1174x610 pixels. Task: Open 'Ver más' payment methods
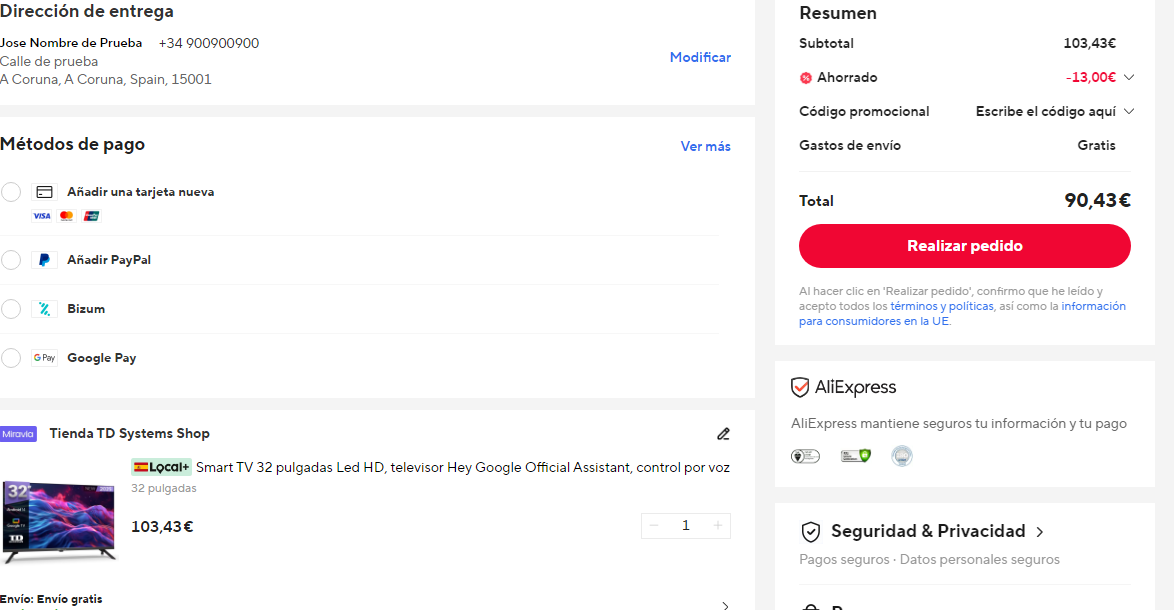pyautogui.click(x=705, y=146)
